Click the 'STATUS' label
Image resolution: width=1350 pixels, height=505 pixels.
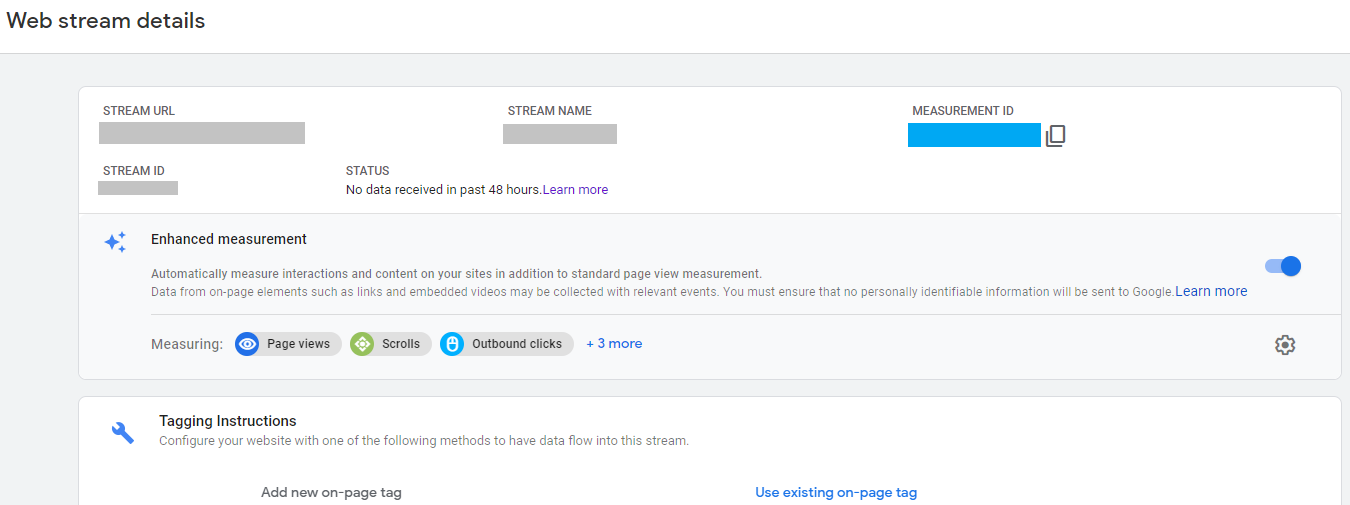pyautogui.click(x=368, y=171)
